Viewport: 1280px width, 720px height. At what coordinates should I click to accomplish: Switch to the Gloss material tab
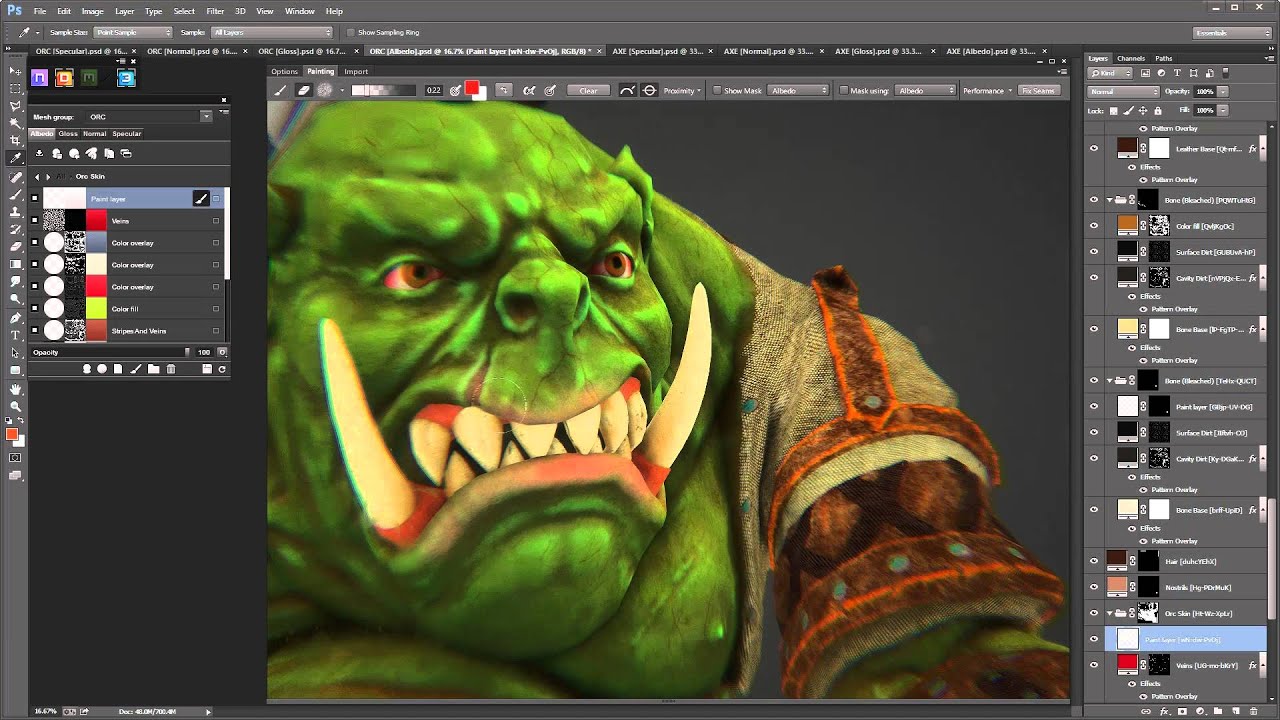68,133
